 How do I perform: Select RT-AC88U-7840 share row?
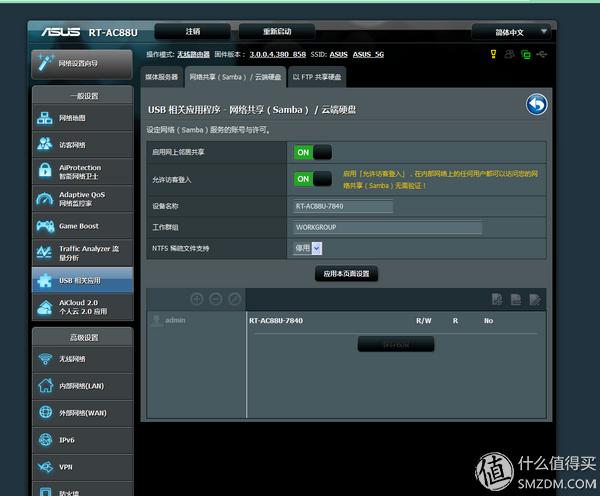pos(276,321)
